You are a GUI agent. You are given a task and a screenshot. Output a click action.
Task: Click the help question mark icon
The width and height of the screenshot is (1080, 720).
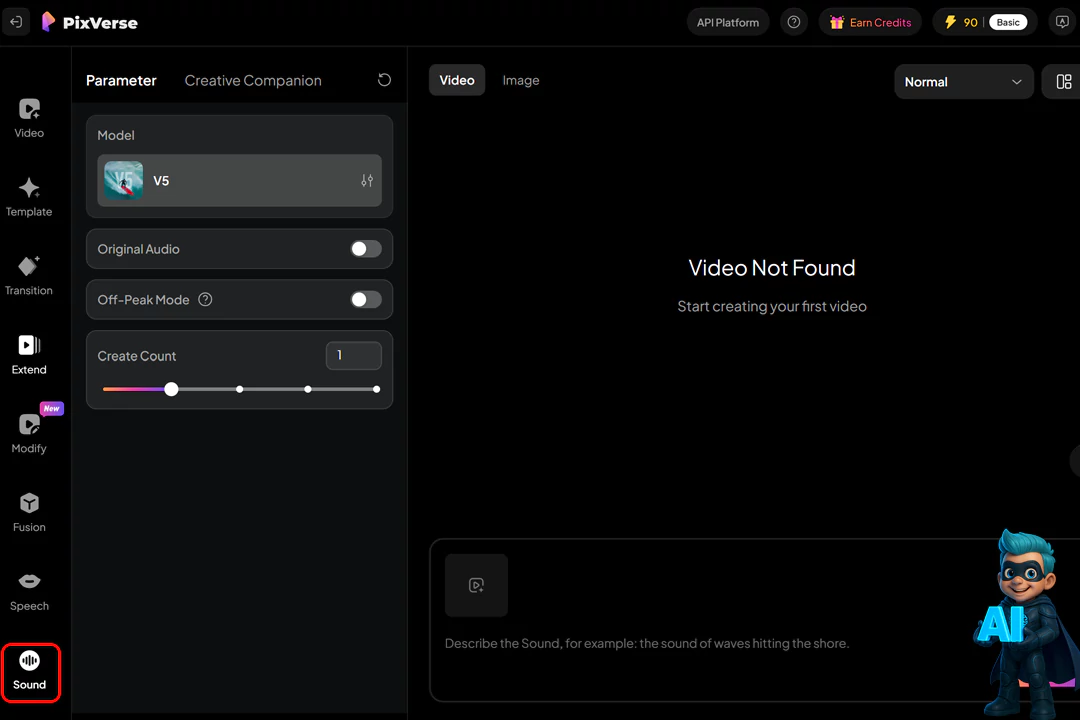[794, 22]
